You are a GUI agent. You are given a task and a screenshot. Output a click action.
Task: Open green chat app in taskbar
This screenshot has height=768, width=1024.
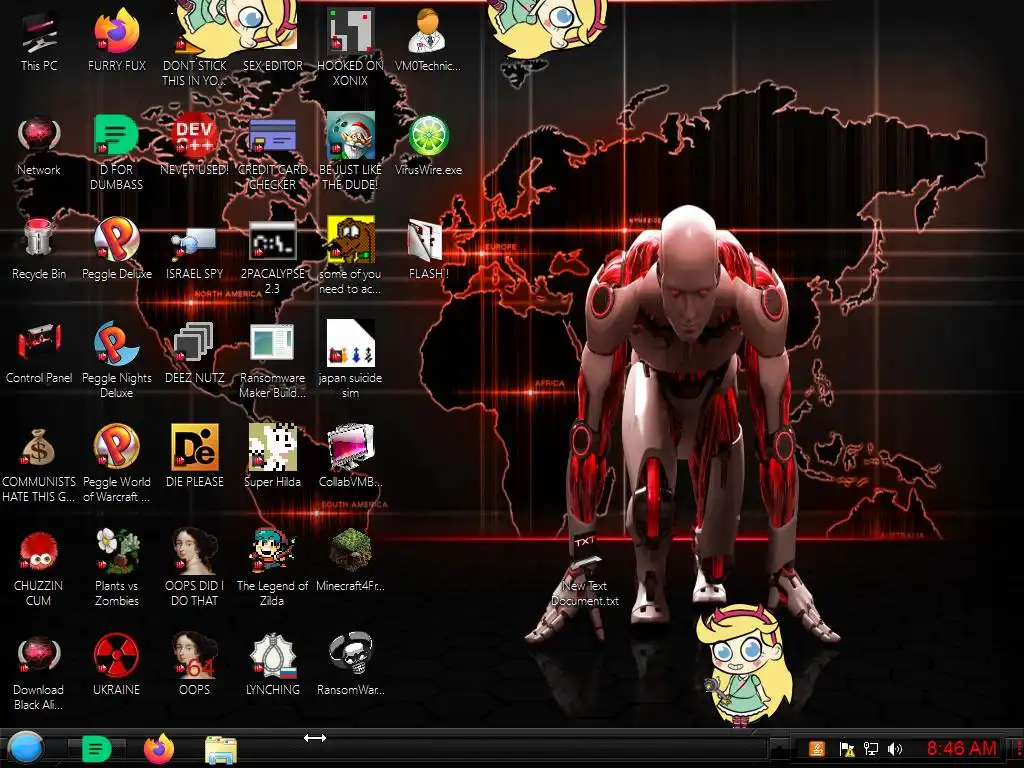click(96, 749)
